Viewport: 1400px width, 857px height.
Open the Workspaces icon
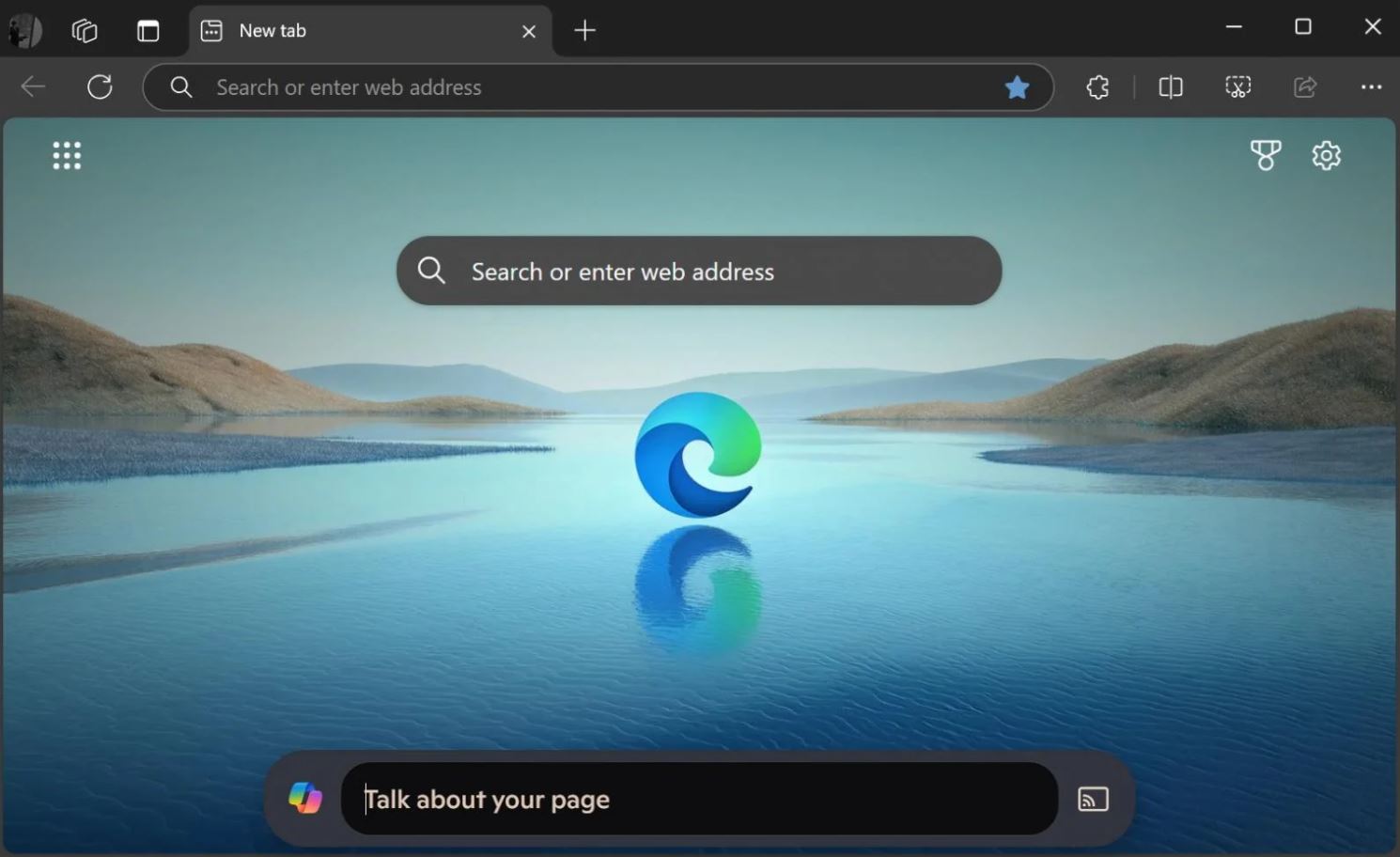[x=85, y=31]
